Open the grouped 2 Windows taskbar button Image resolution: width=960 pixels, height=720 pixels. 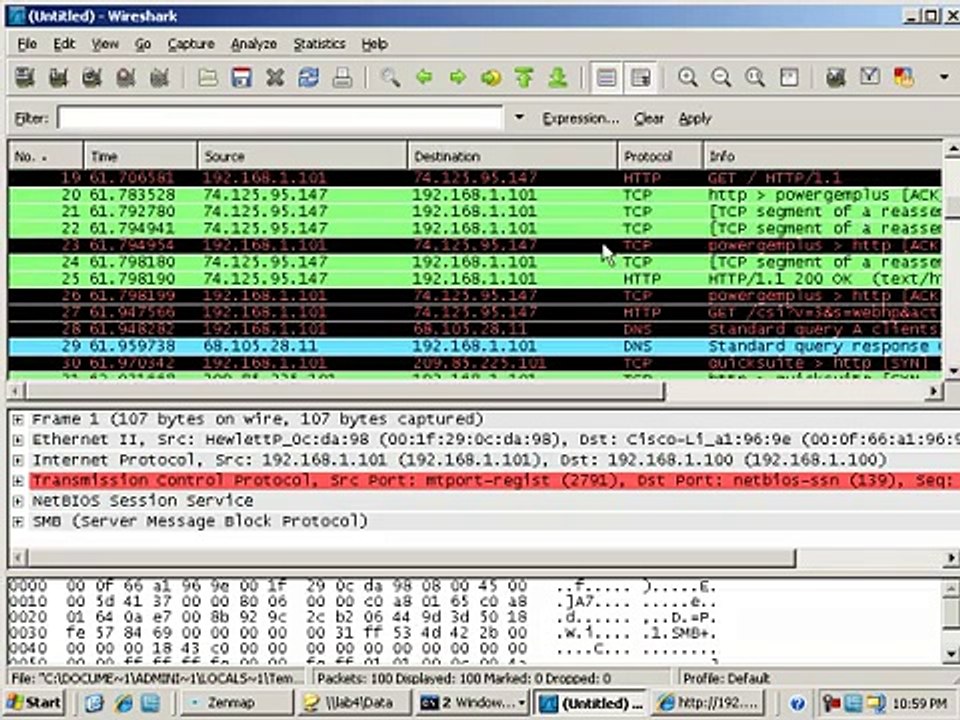pos(472,702)
